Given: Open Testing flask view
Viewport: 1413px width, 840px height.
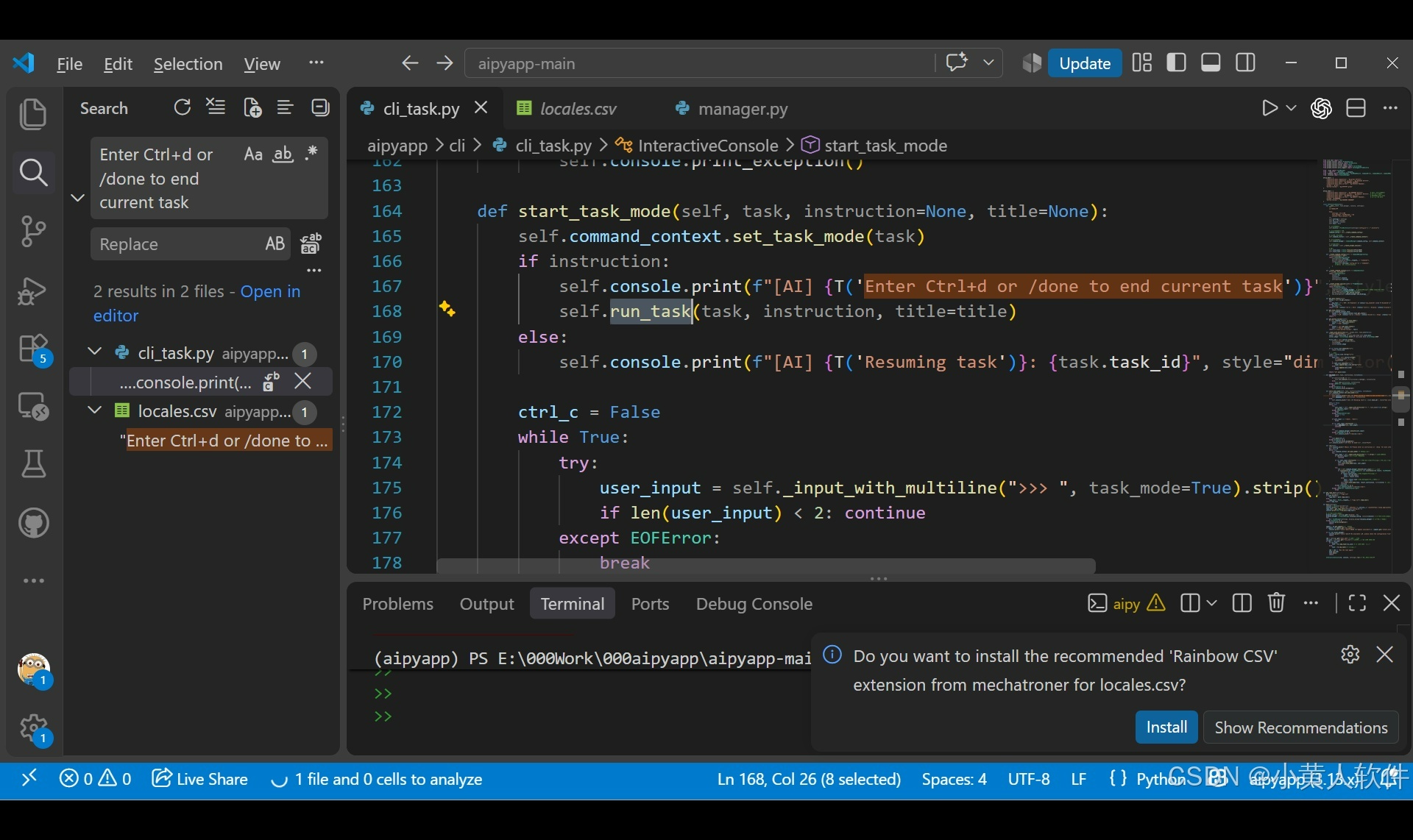Looking at the screenshot, I should 33,464.
